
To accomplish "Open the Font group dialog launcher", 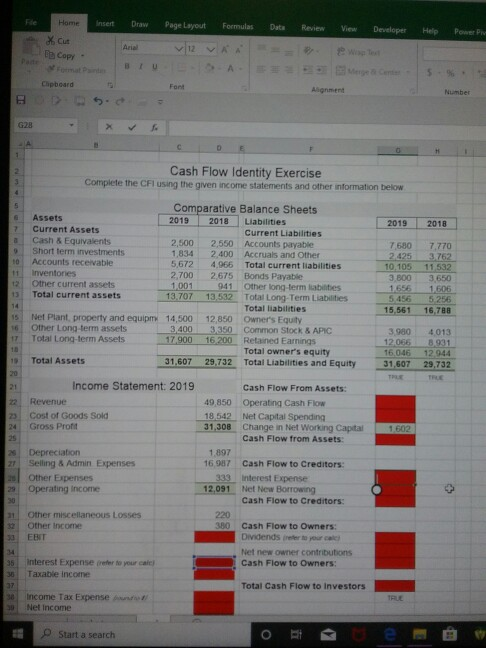I will pos(244,88).
